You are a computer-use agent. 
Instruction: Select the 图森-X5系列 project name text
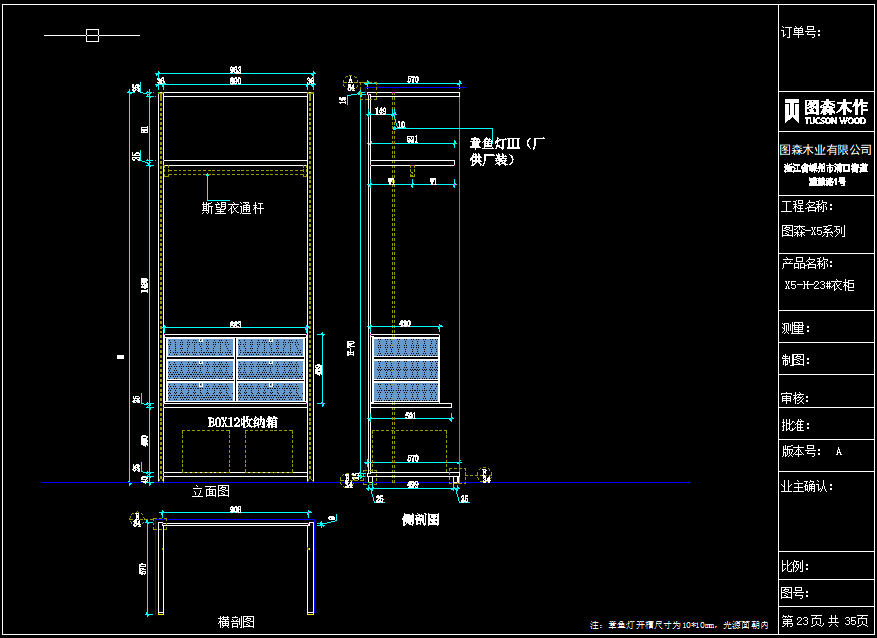812,230
